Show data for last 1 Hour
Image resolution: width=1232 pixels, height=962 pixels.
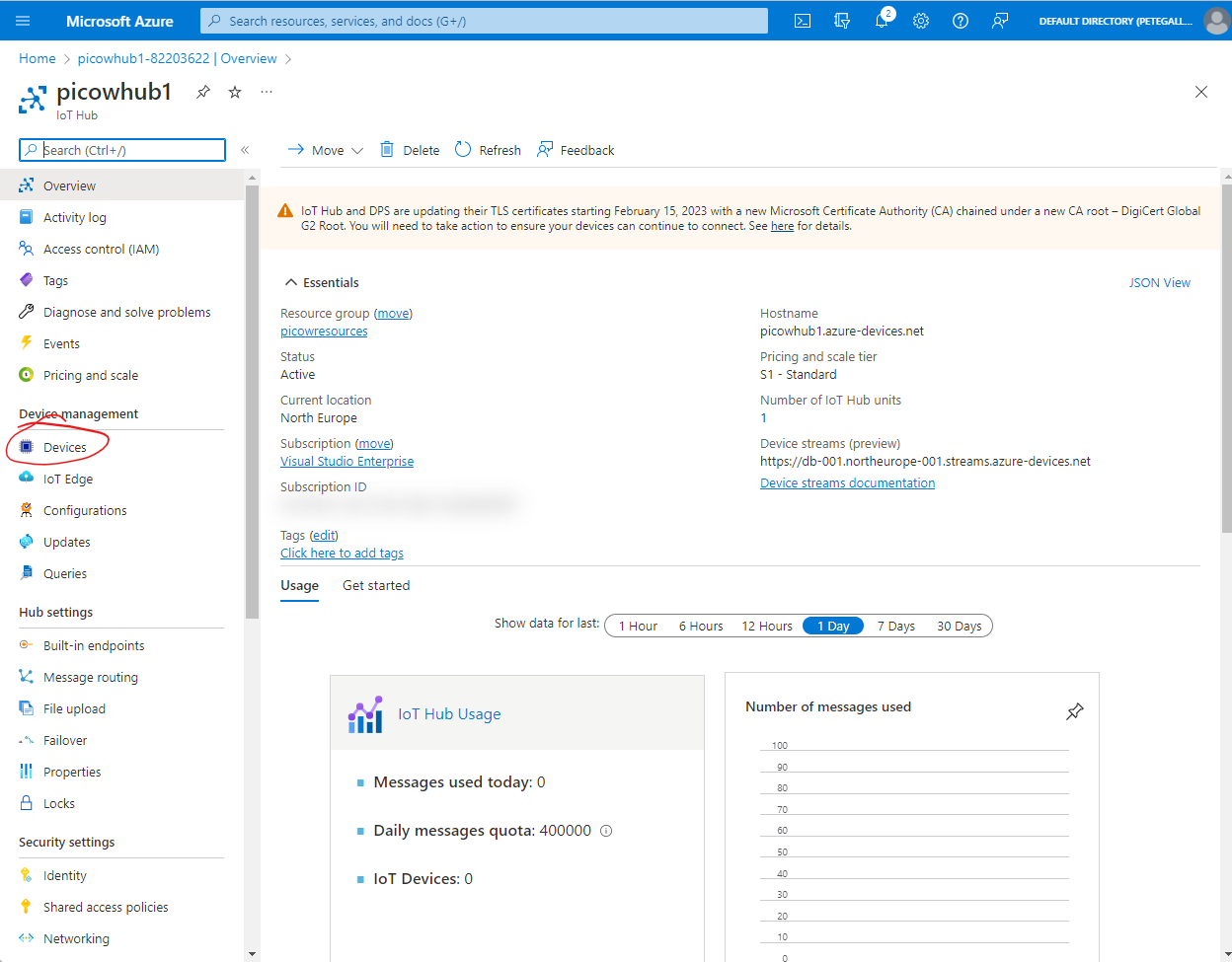[x=638, y=626]
